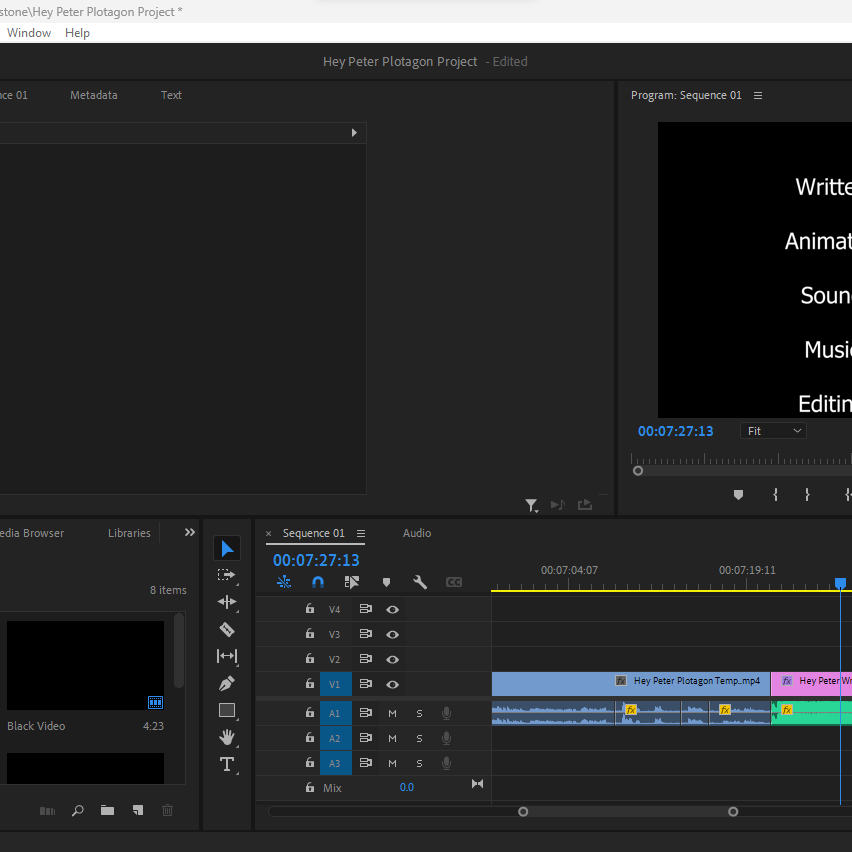Switch to the Metadata tab
Screen dimensions: 852x852
(94, 95)
